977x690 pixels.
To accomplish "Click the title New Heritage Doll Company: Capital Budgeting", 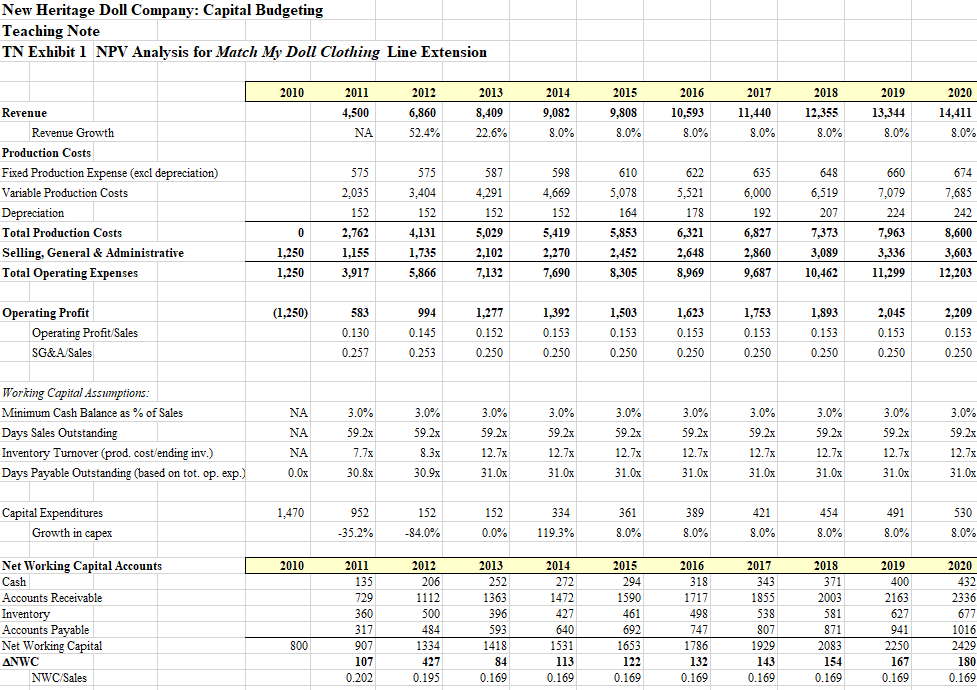I will (160, 10).
